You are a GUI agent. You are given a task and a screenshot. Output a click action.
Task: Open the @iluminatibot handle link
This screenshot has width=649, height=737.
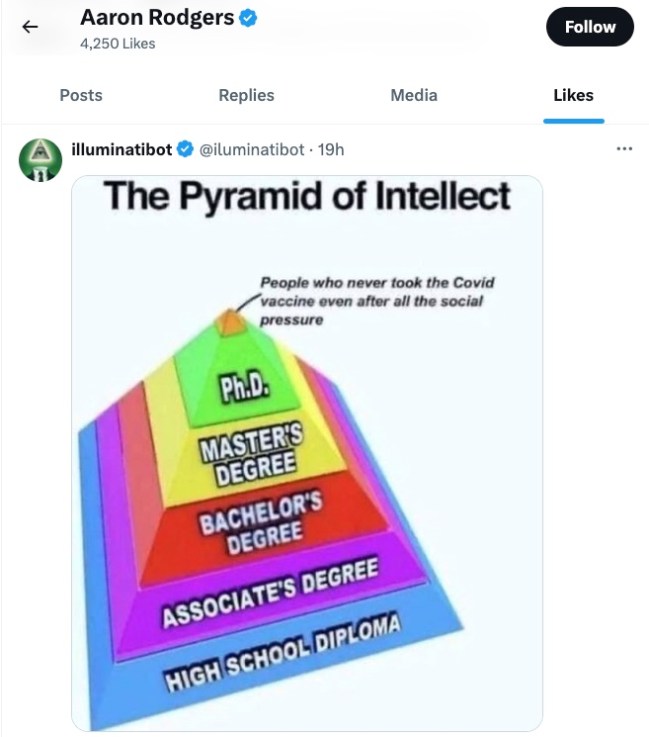point(252,150)
